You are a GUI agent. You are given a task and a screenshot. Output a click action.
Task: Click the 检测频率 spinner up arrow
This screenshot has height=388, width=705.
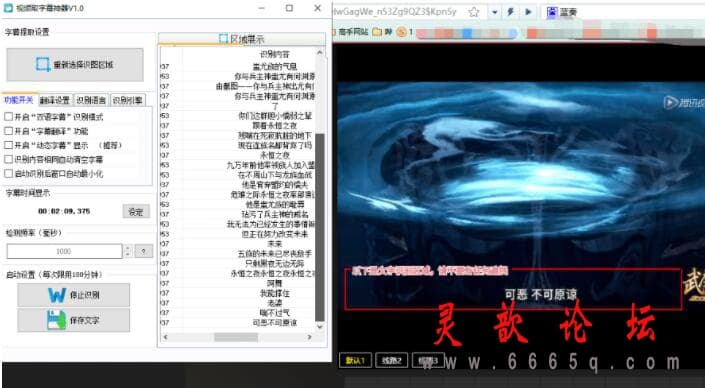point(128,248)
